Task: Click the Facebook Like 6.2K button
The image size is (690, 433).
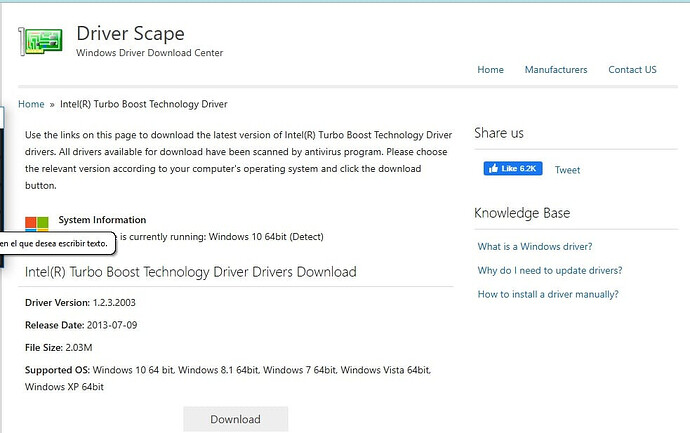Action: click(513, 169)
